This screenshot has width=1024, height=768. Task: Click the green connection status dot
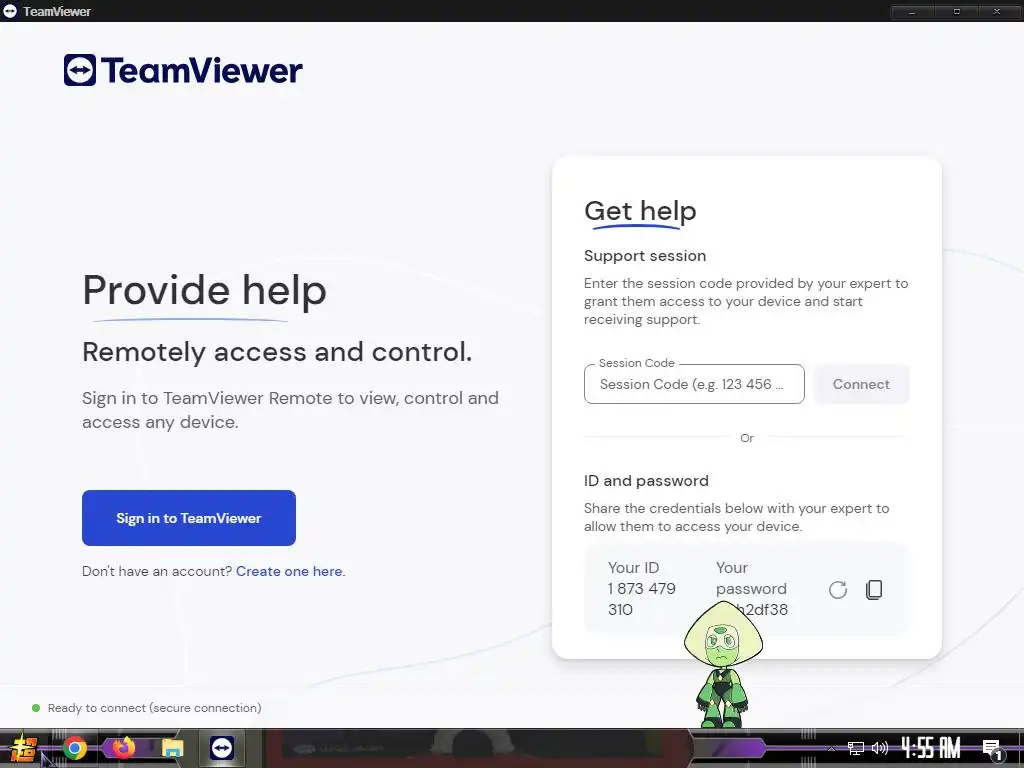[36, 708]
